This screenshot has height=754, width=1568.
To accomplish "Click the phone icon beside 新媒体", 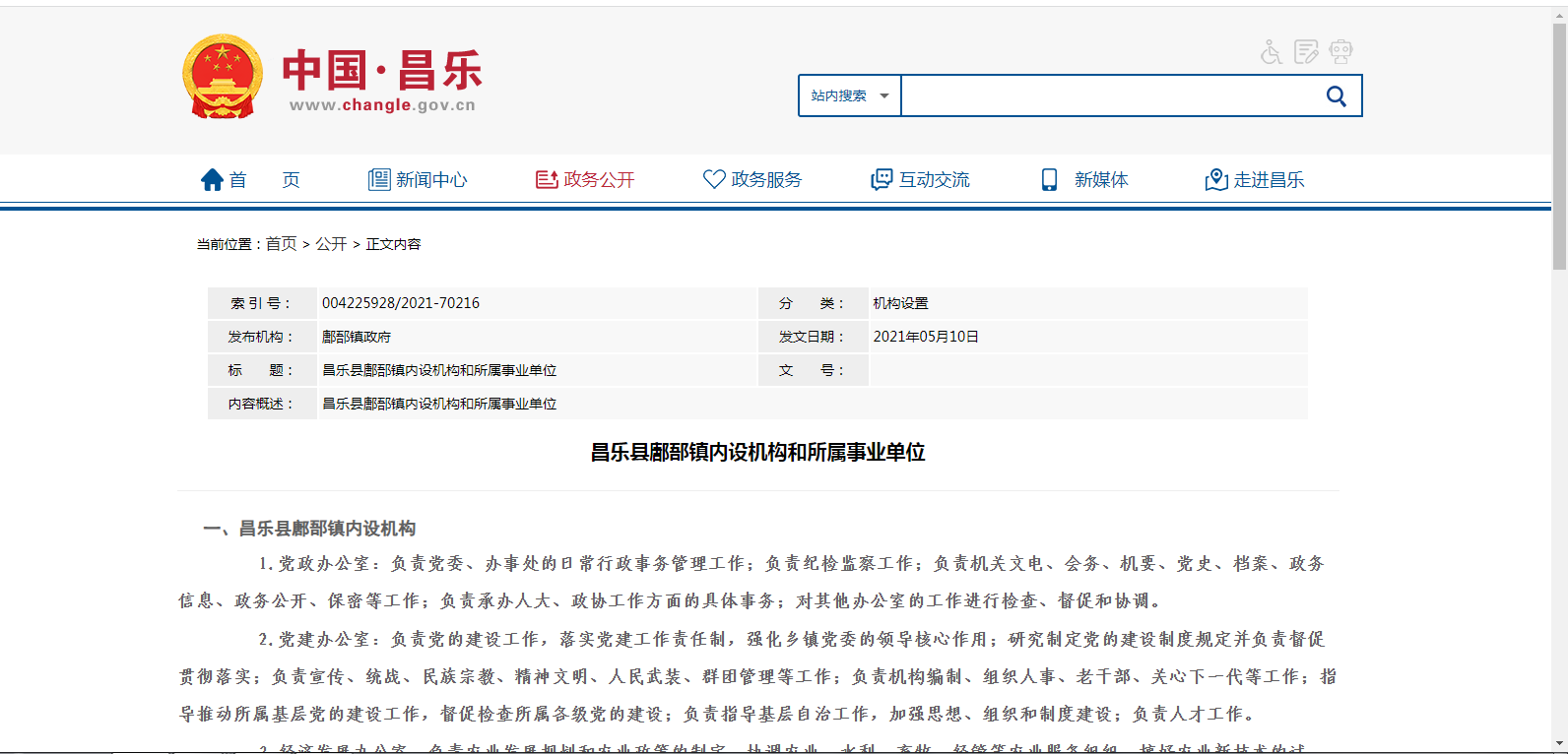I will 1049,180.
